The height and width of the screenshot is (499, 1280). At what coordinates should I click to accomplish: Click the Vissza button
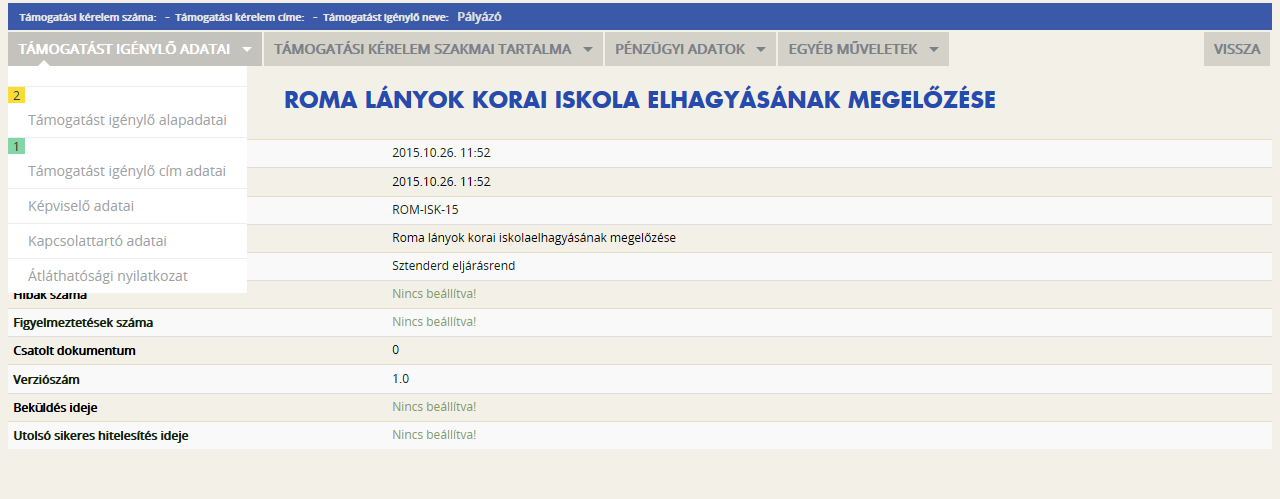click(x=1237, y=49)
